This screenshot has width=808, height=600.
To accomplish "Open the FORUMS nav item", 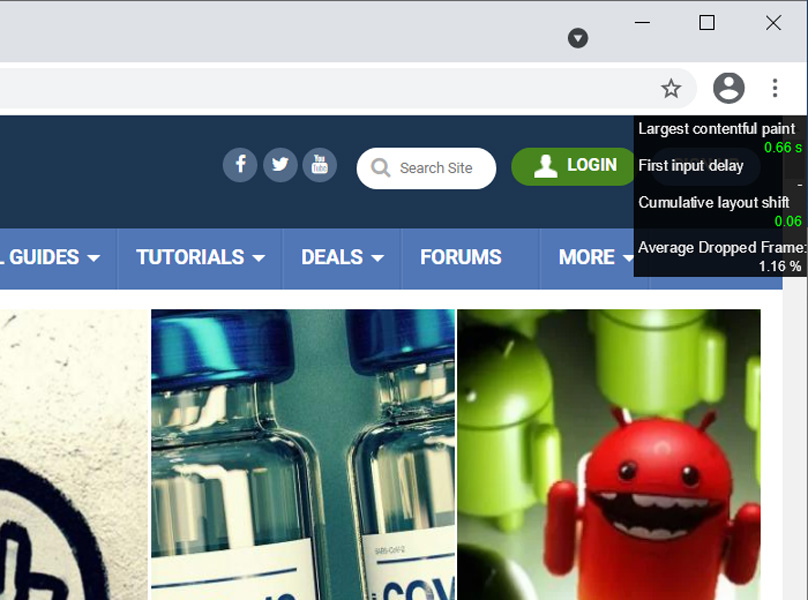I will tap(460, 258).
